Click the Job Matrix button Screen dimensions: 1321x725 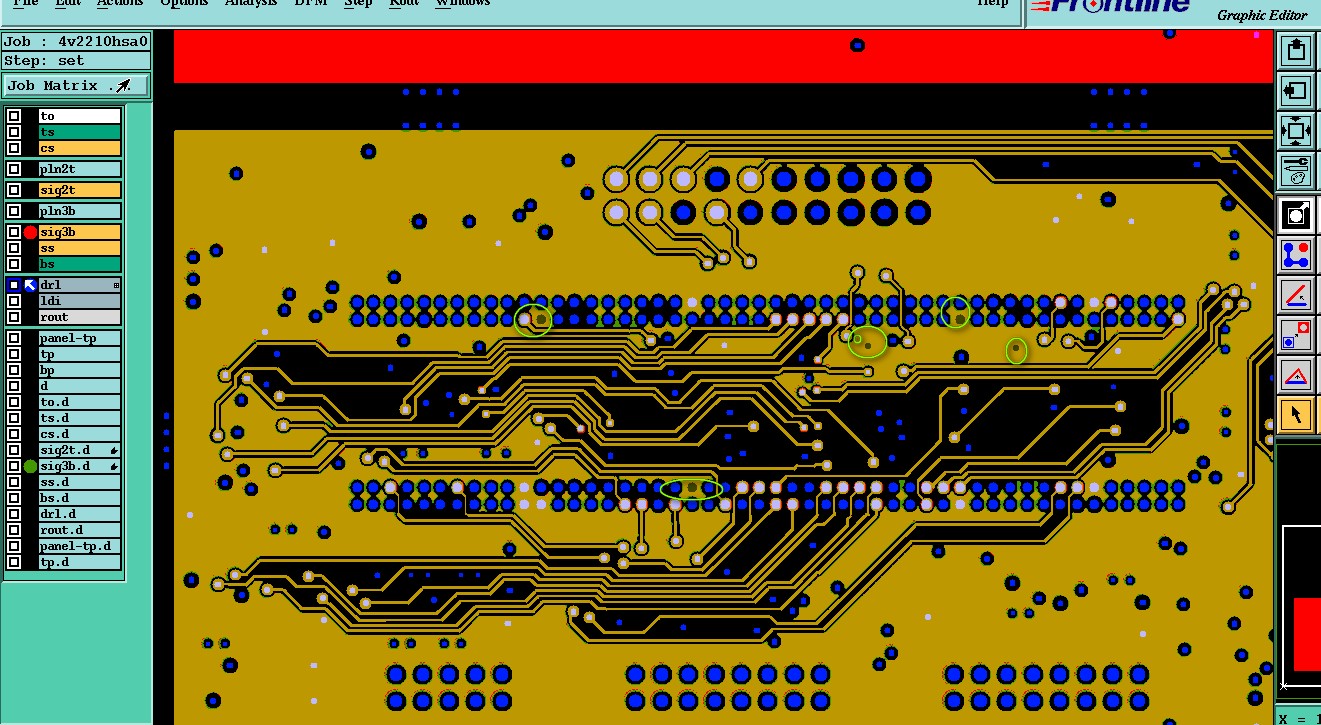(76, 86)
